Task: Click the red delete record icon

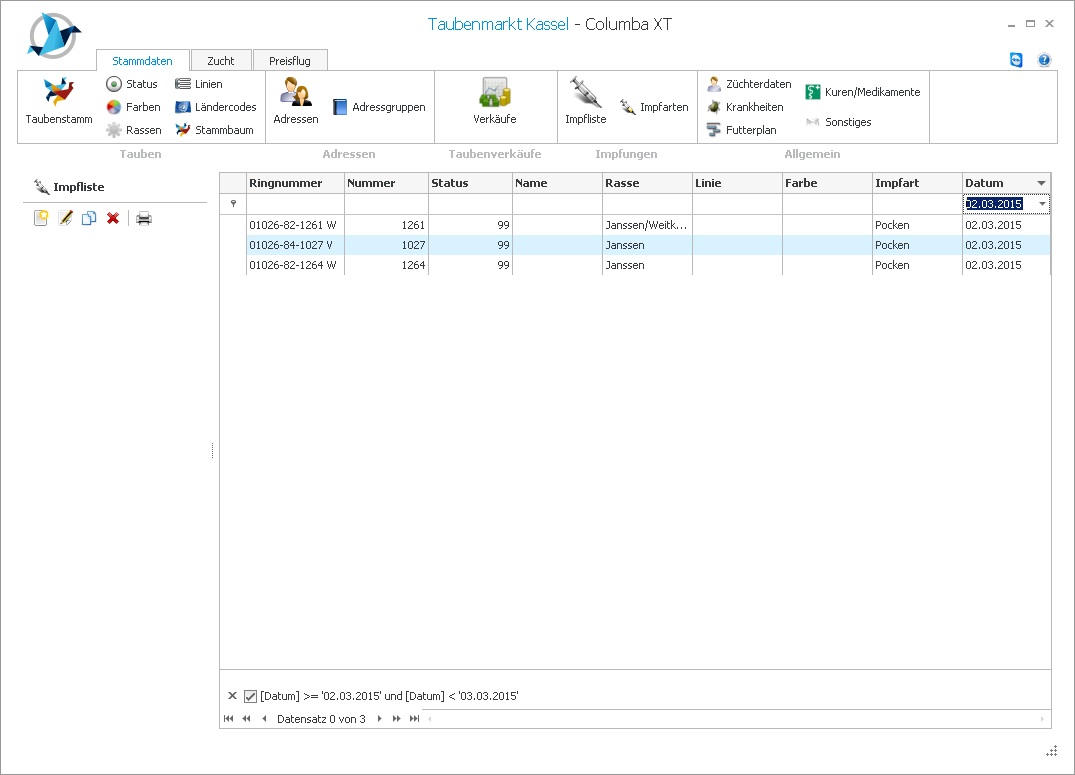Action: coord(113,218)
